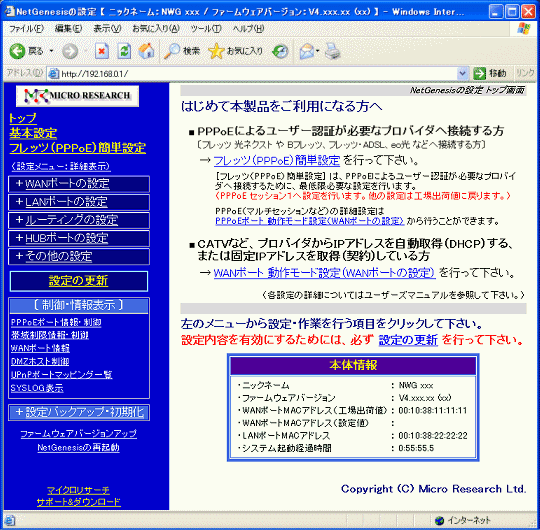The image size is (540, 530).
Task: Click the History clock icon
Action: click(280, 51)
